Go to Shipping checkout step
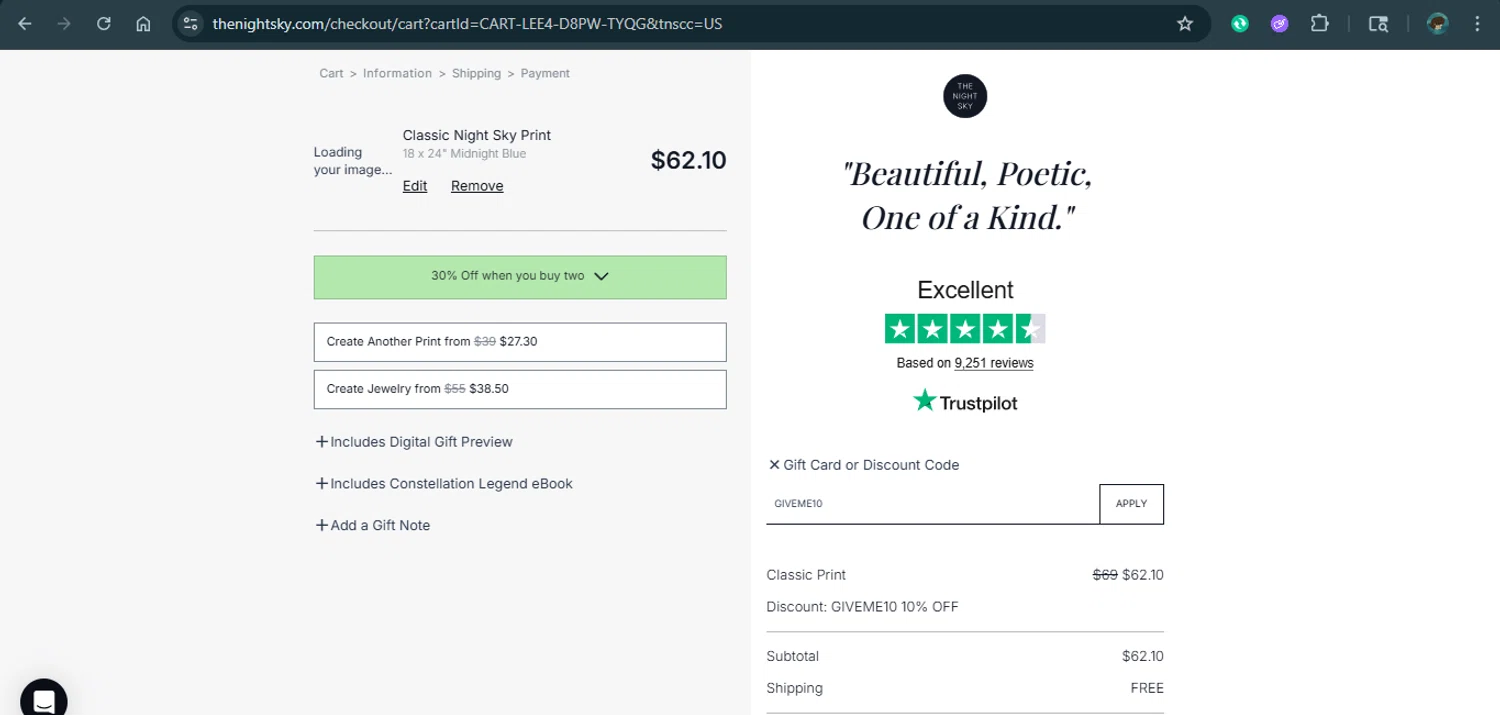Screen dimensions: 1500x715 tap(476, 74)
